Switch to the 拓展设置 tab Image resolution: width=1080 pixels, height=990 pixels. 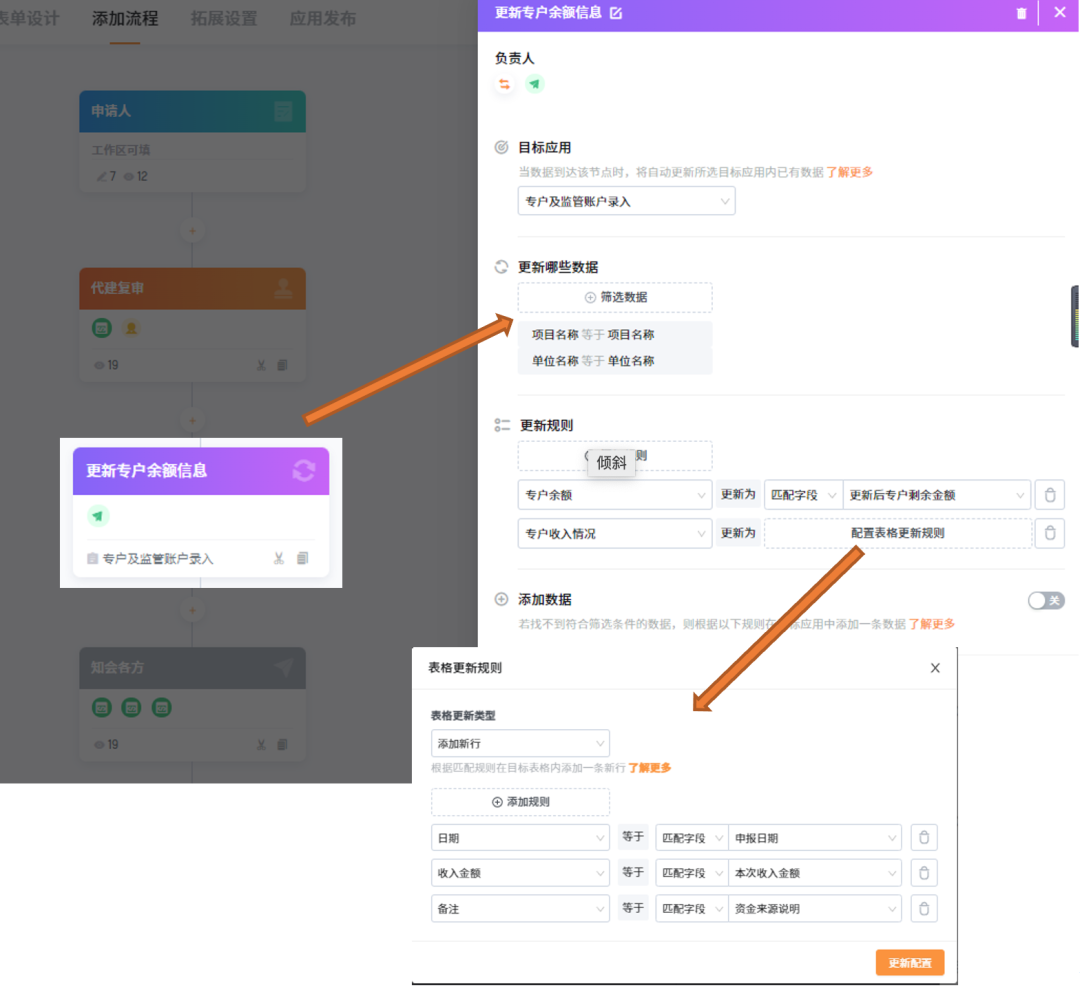coord(223,19)
